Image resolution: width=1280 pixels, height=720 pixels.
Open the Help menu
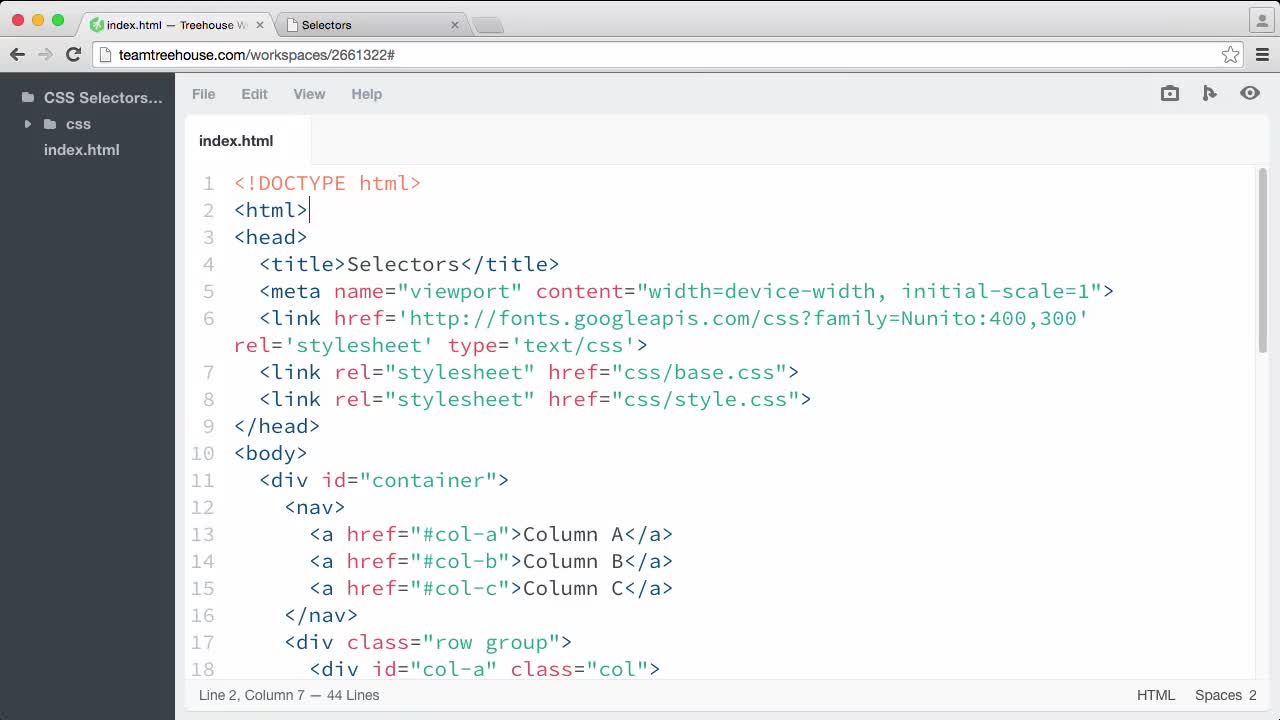[x=366, y=94]
